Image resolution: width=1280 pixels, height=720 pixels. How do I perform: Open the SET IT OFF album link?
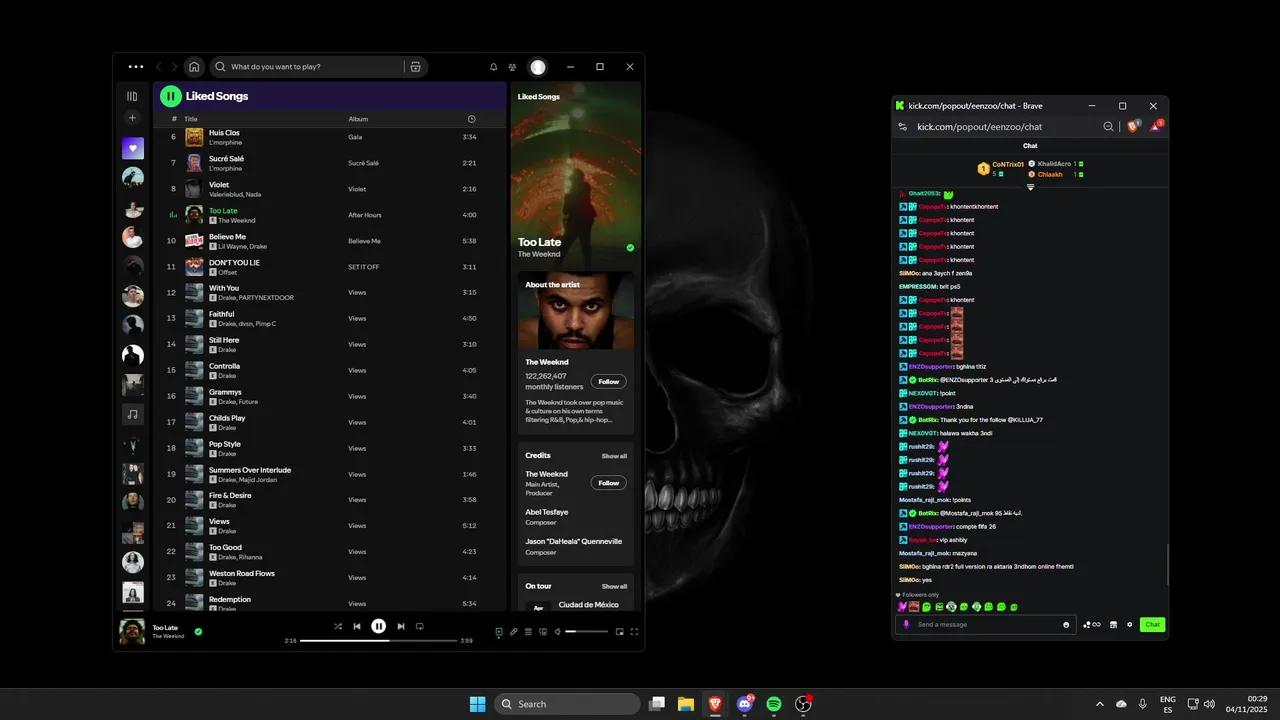tap(364, 267)
